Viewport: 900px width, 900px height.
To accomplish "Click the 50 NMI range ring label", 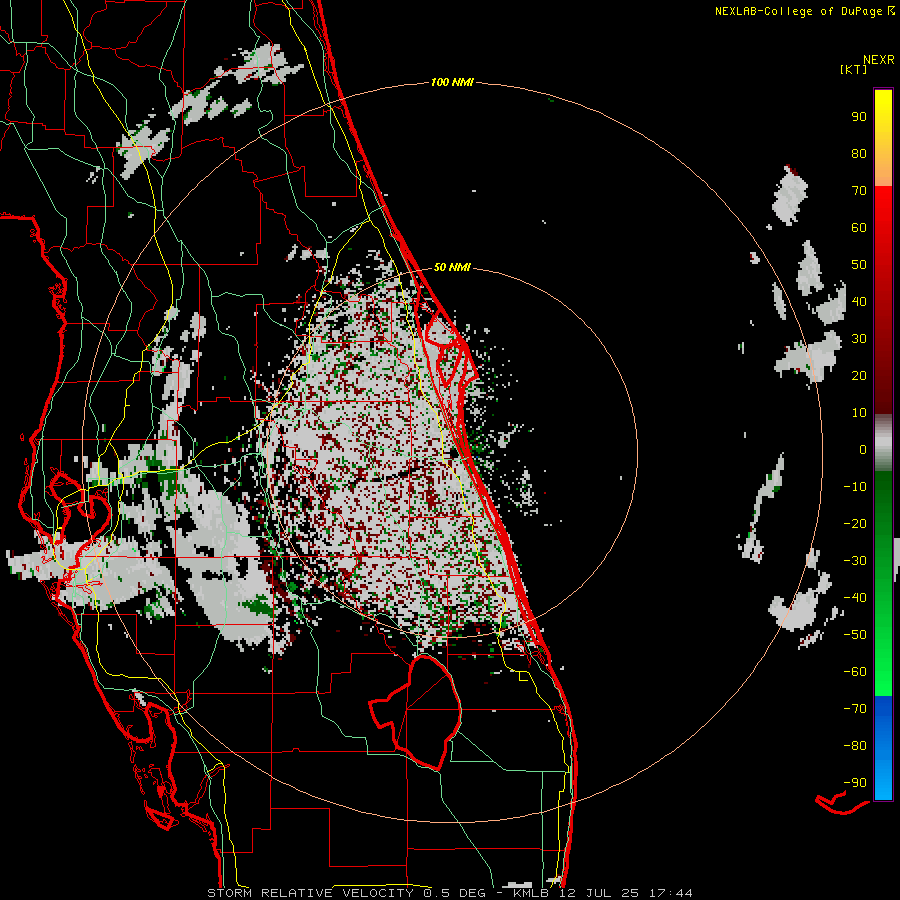I will tap(452, 267).
